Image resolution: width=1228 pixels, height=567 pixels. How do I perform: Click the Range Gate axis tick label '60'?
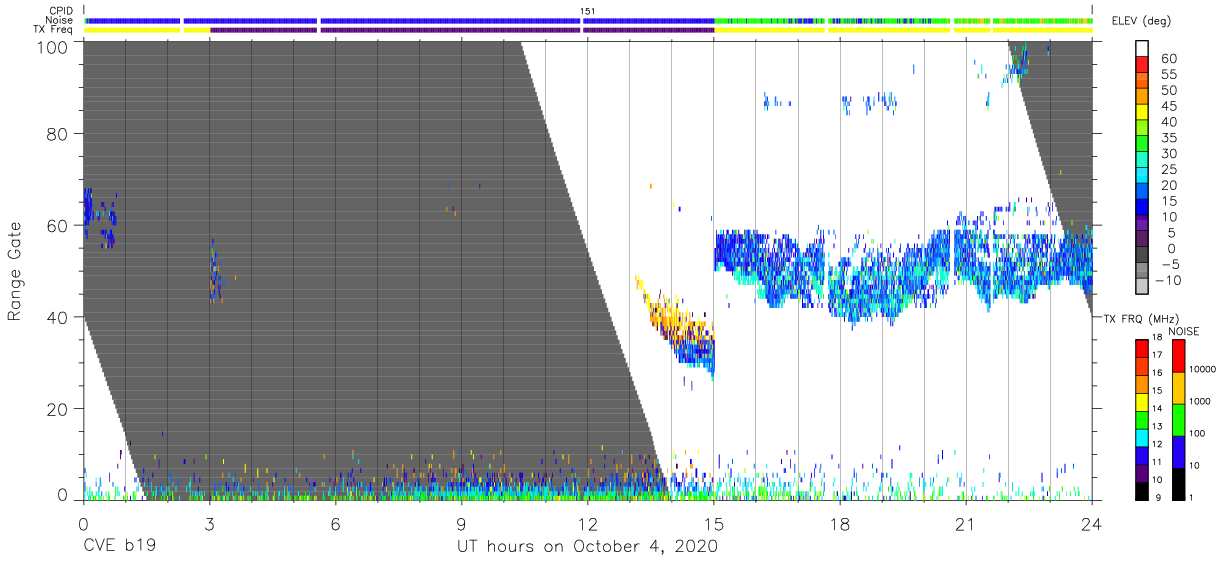pos(57,226)
